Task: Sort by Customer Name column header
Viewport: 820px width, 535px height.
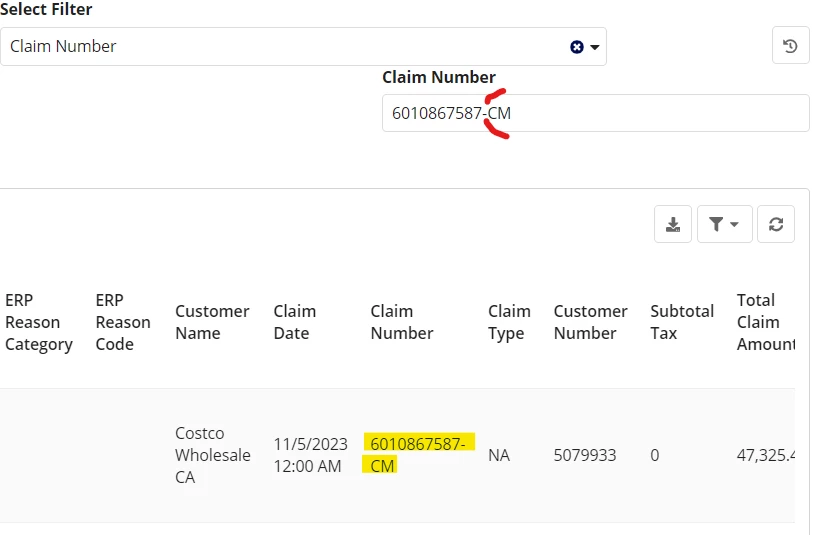Action: (212, 322)
